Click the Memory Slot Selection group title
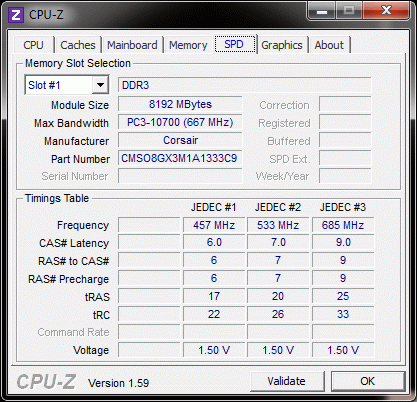The height and width of the screenshot is (402, 417). tap(78, 63)
